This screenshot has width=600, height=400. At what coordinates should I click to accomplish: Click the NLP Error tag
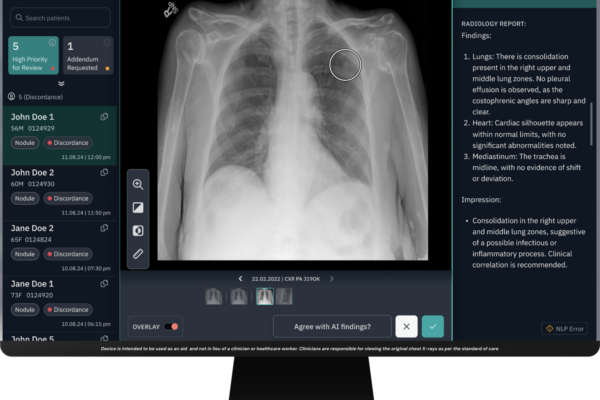coord(564,328)
